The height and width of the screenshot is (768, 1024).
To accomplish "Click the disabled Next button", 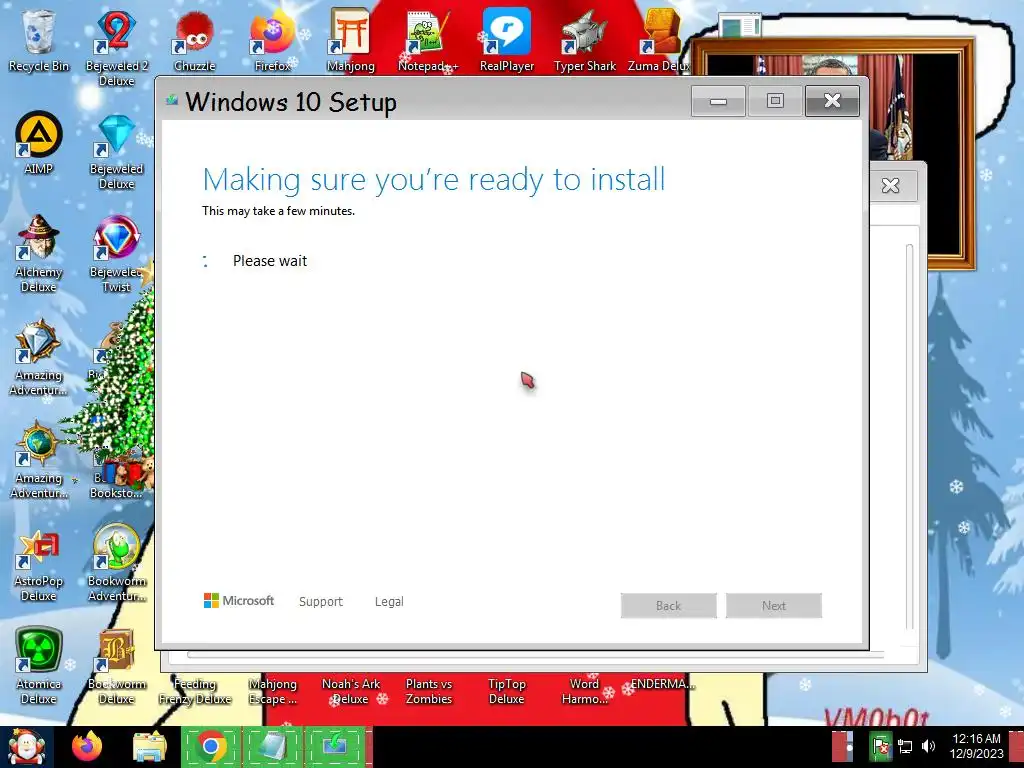I will (774, 605).
